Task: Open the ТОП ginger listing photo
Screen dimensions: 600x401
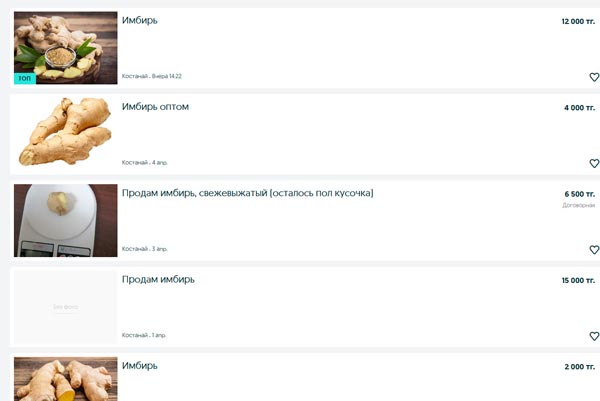Action: pos(66,48)
